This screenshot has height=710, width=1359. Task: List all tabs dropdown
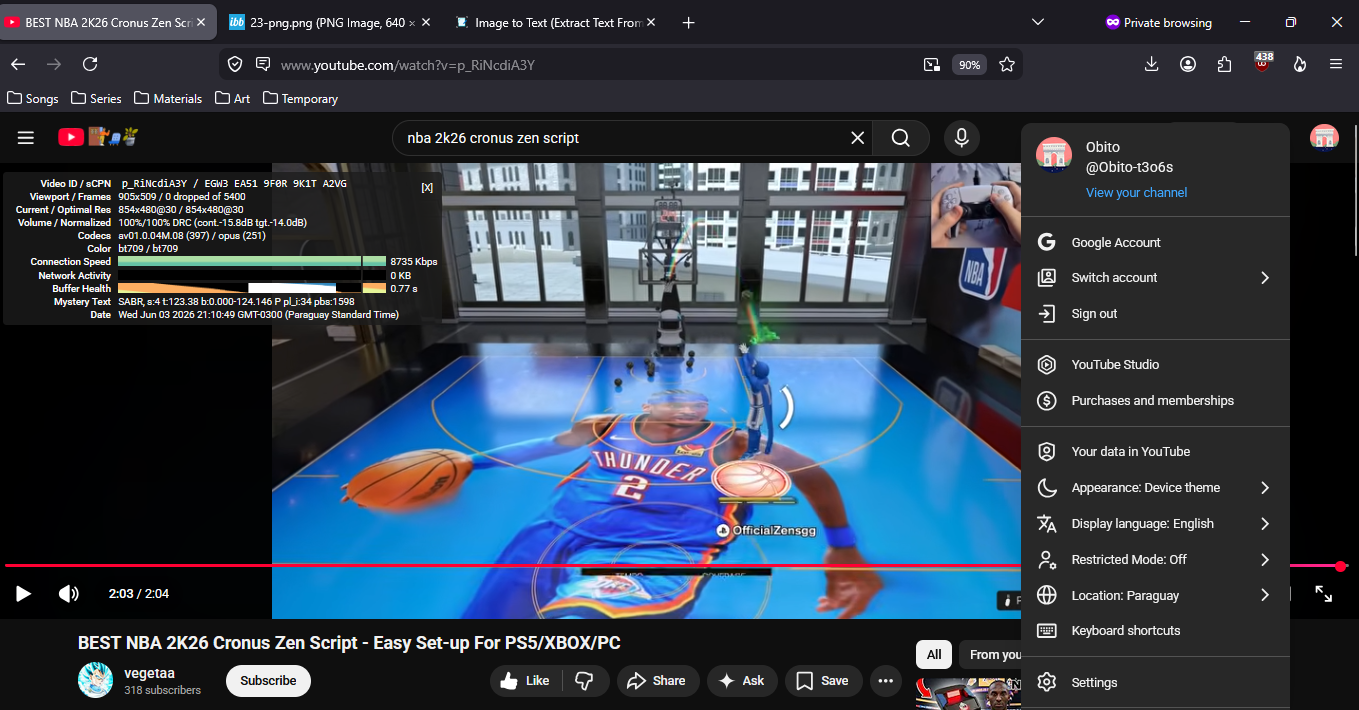(1038, 22)
